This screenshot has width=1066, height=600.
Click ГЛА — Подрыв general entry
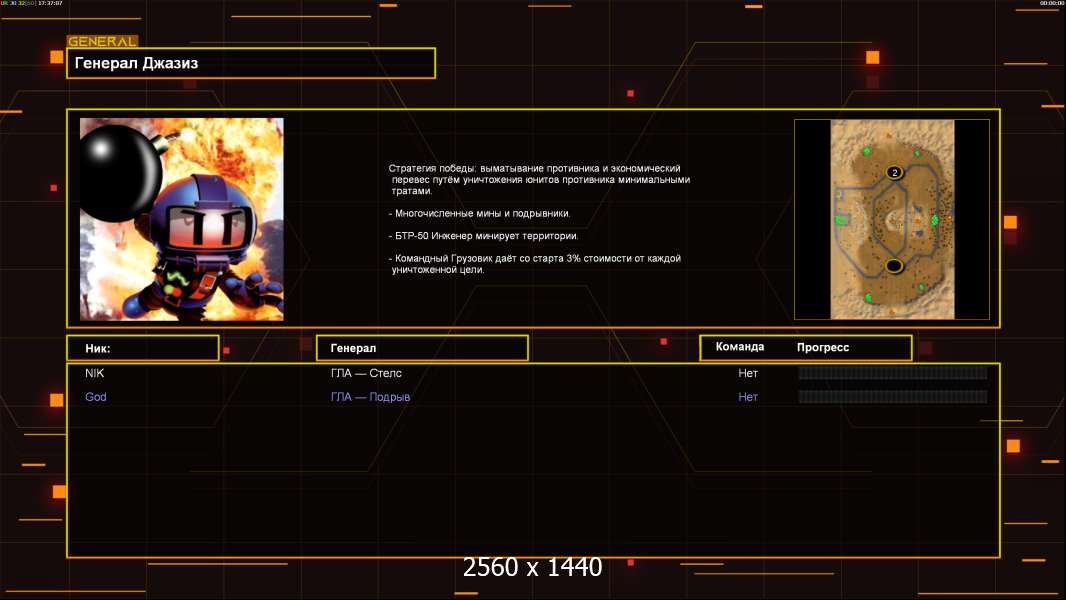pyautogui.click(x=370, y=397)
